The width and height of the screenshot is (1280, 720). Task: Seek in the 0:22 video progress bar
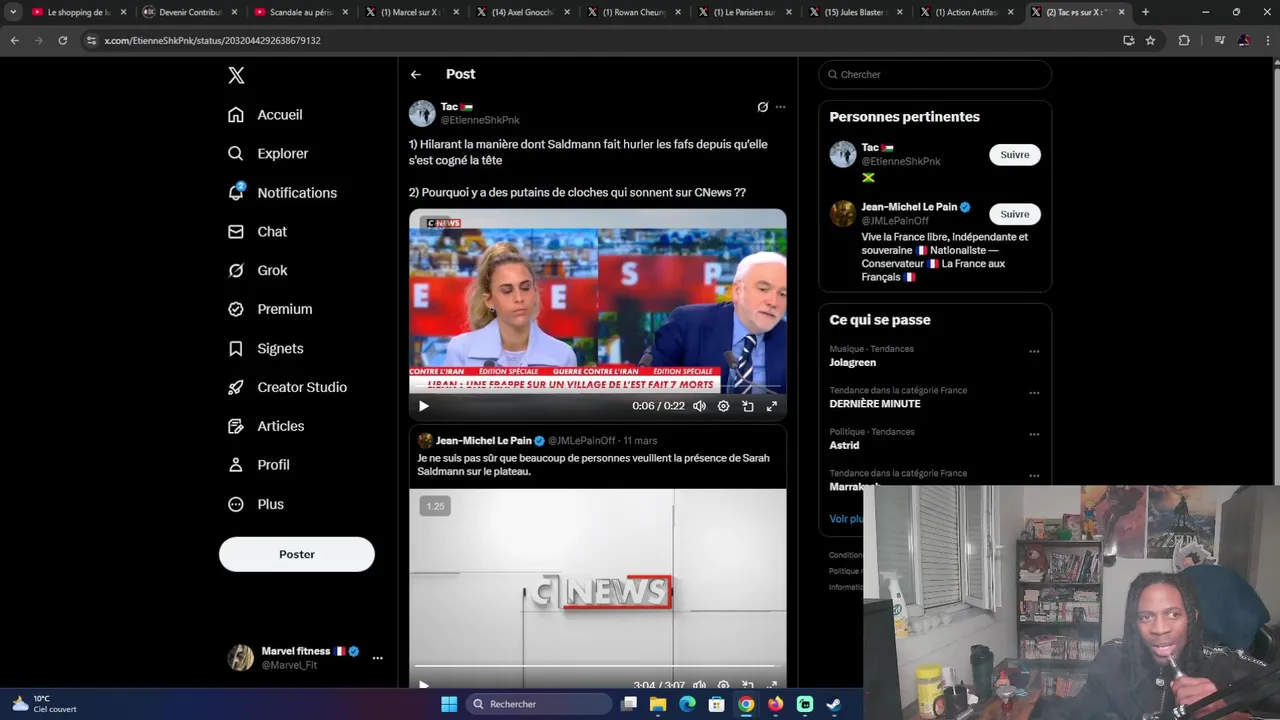point(598,387)
